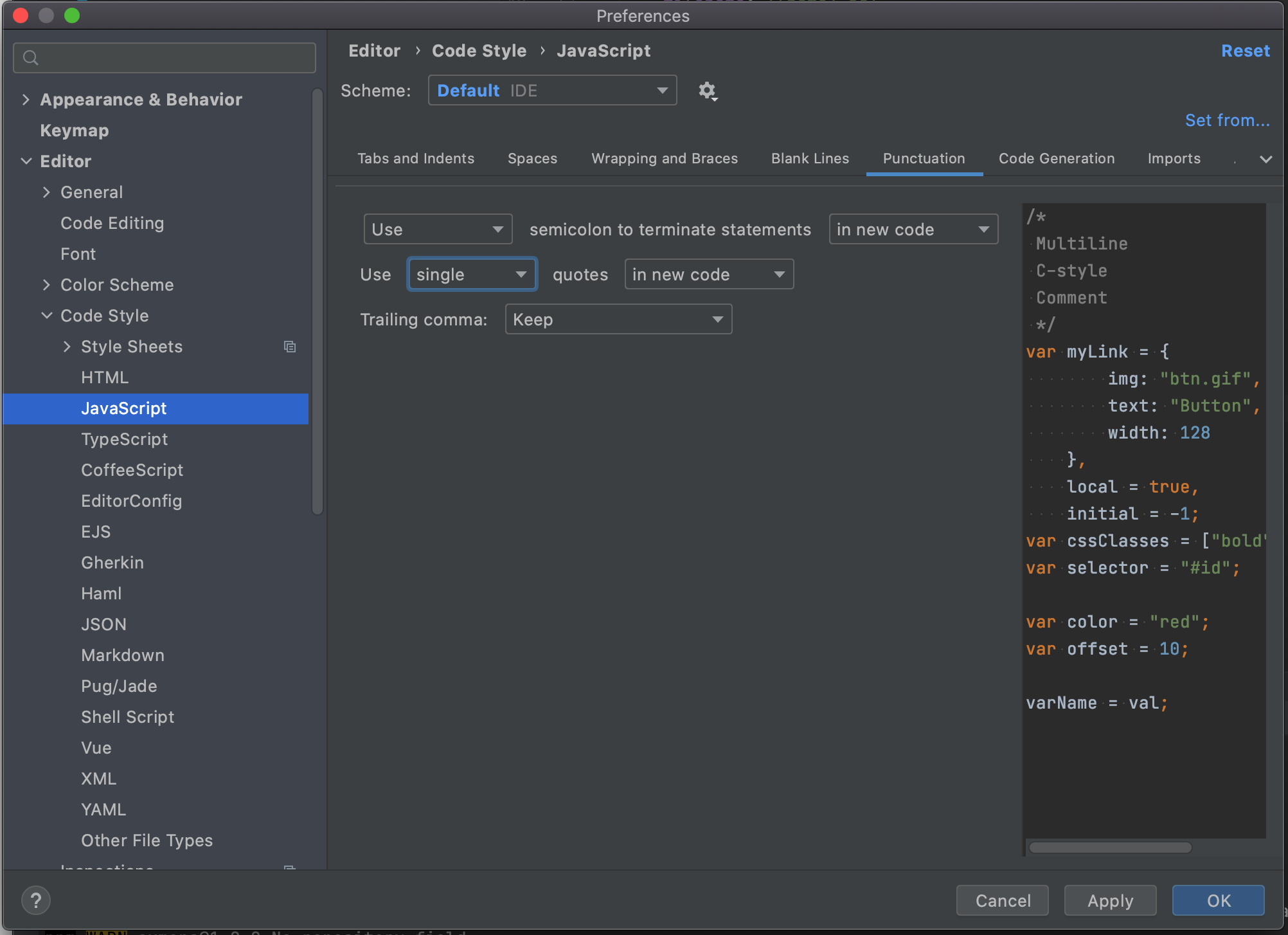Show hidden tabs with the overflow chevron
The image size is (1288, 935).
pos(1266,159)
